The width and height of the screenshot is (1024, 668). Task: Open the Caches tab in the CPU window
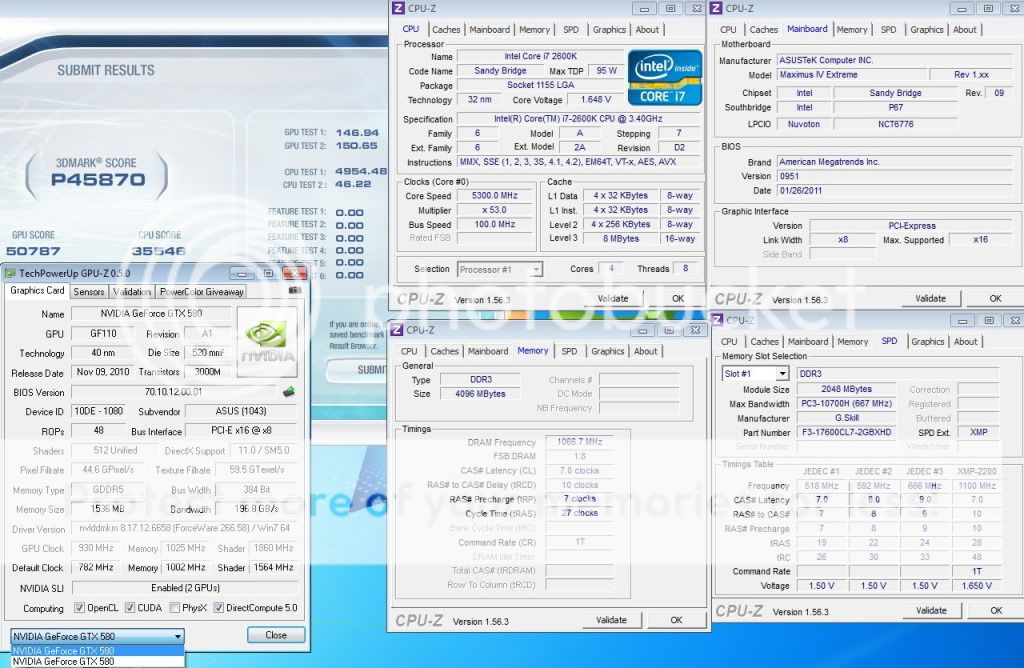445,29
